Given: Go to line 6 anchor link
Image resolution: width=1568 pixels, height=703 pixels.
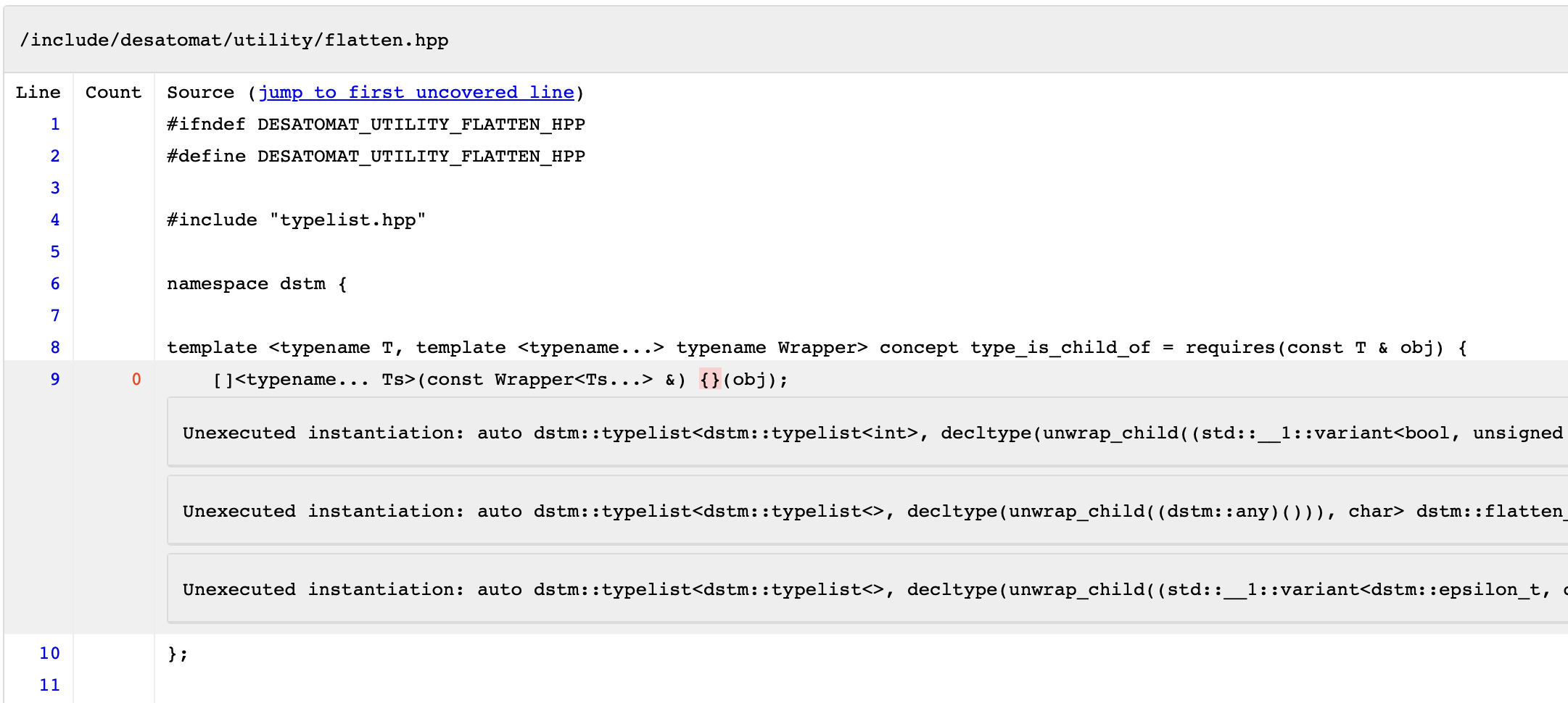Looking at the screenshot, I should pos(55,283).
